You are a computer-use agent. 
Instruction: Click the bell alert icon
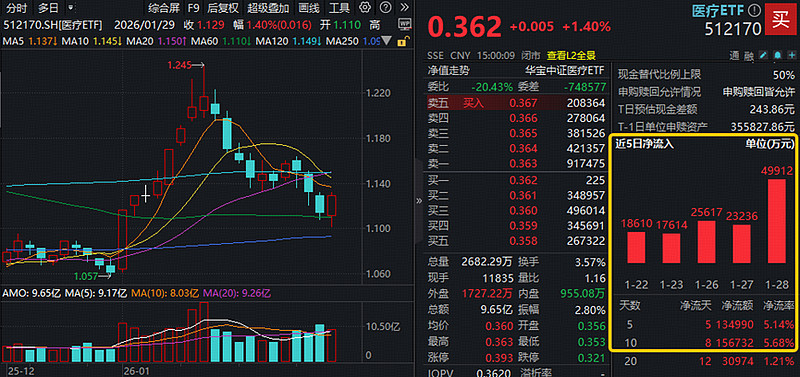coord(777,55)
